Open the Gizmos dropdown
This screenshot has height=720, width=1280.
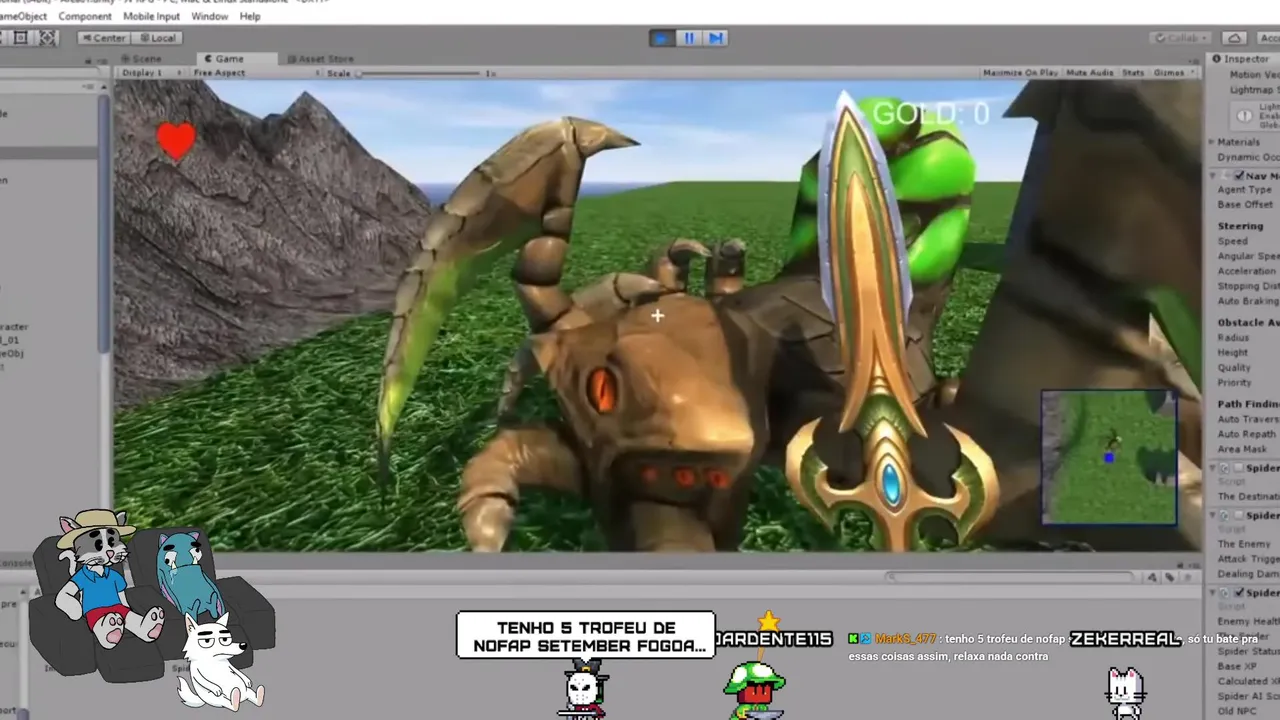pyautogui.click(x=1173, y=73)
